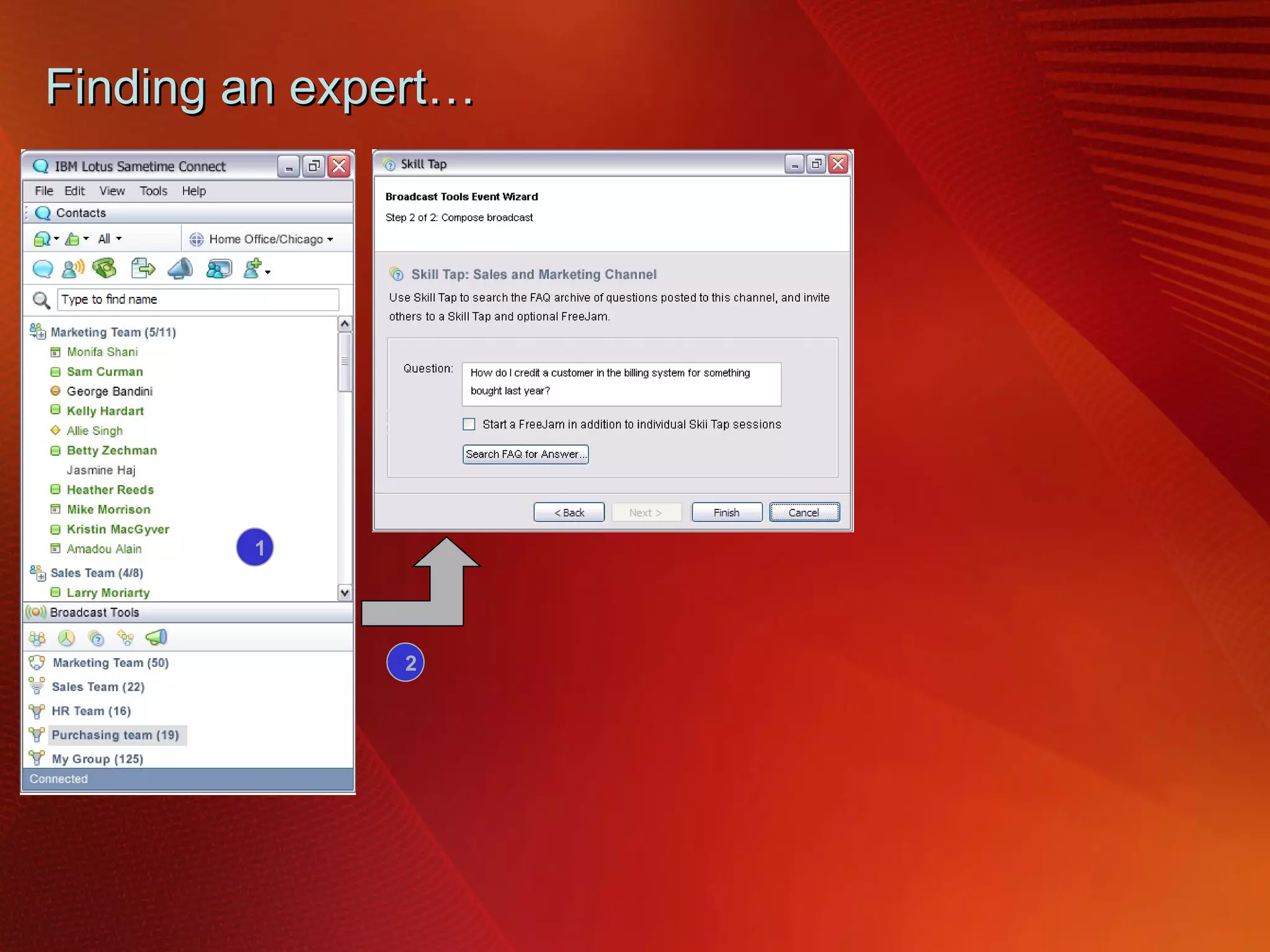This screenshot has width=1270, height=952.
Task: Click the meeting people-on-screen icon
Action: pyautogui.click(x=219, y=269)
